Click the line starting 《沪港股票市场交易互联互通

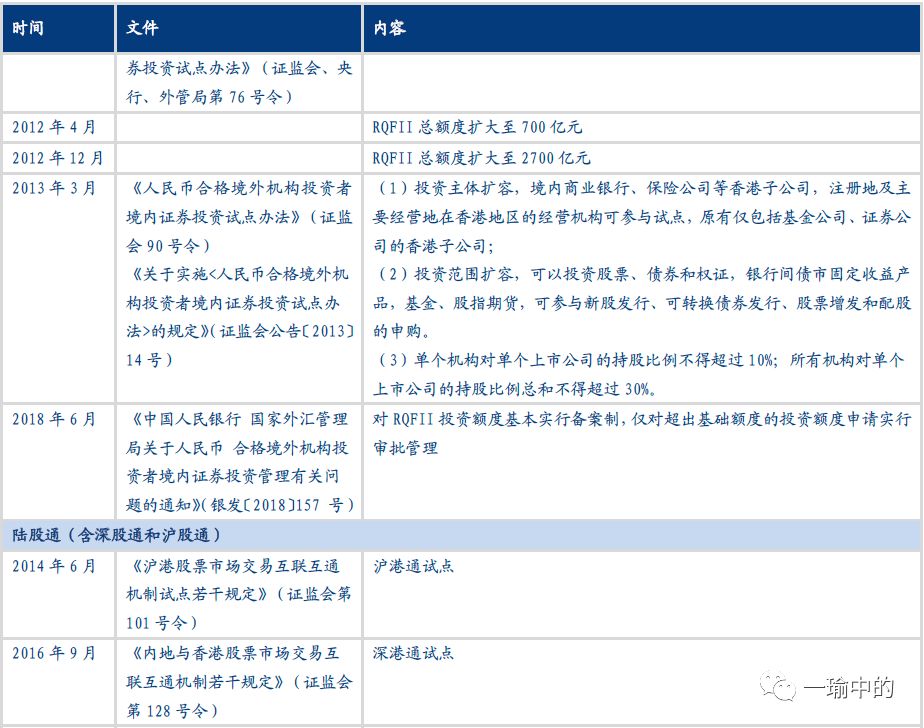pyautogui.click(x=234, y=566)
